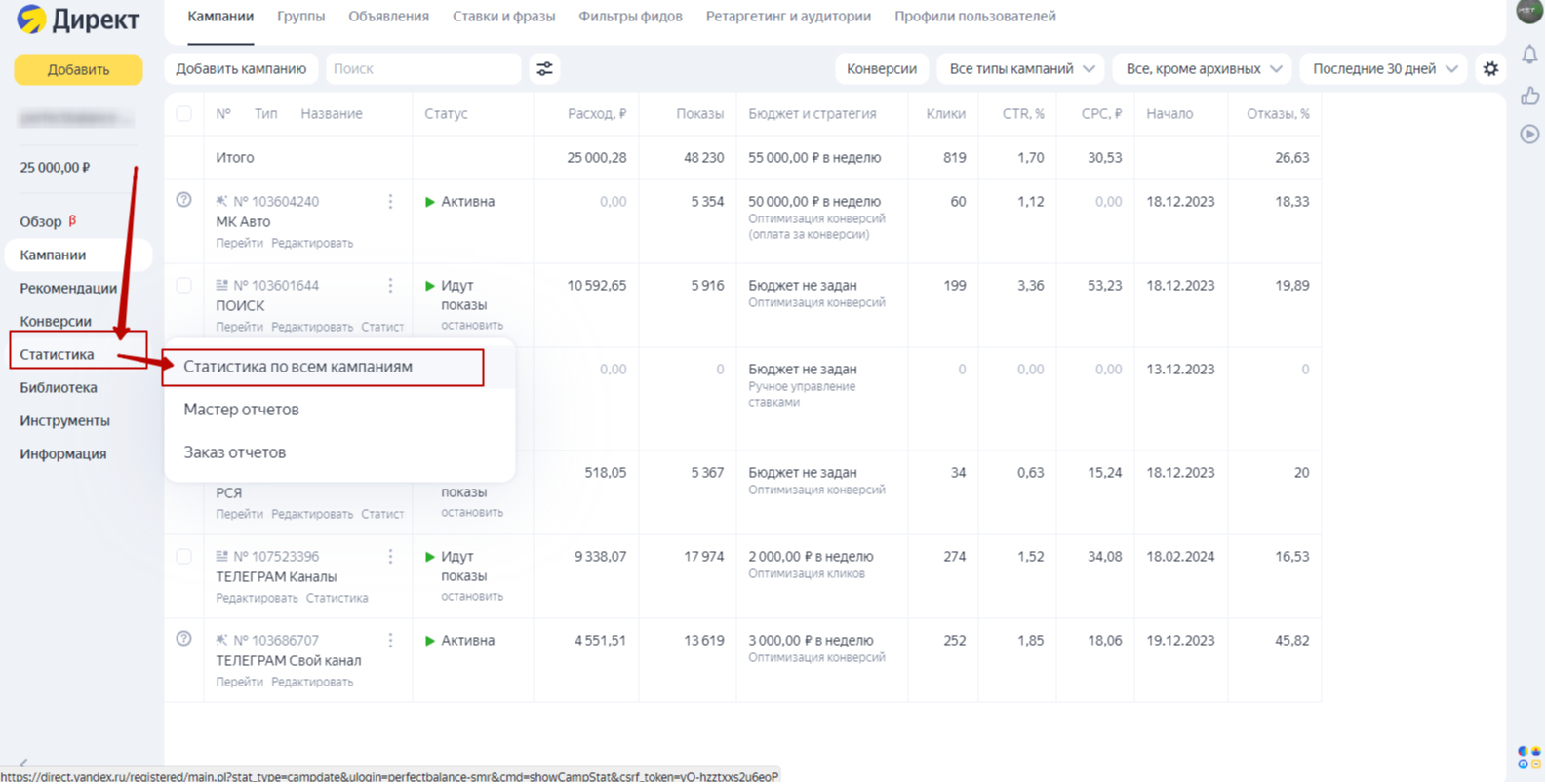Toggle the select-all campaigns checkbox
The image size is (1546, 784).
(x=183, y=113)
